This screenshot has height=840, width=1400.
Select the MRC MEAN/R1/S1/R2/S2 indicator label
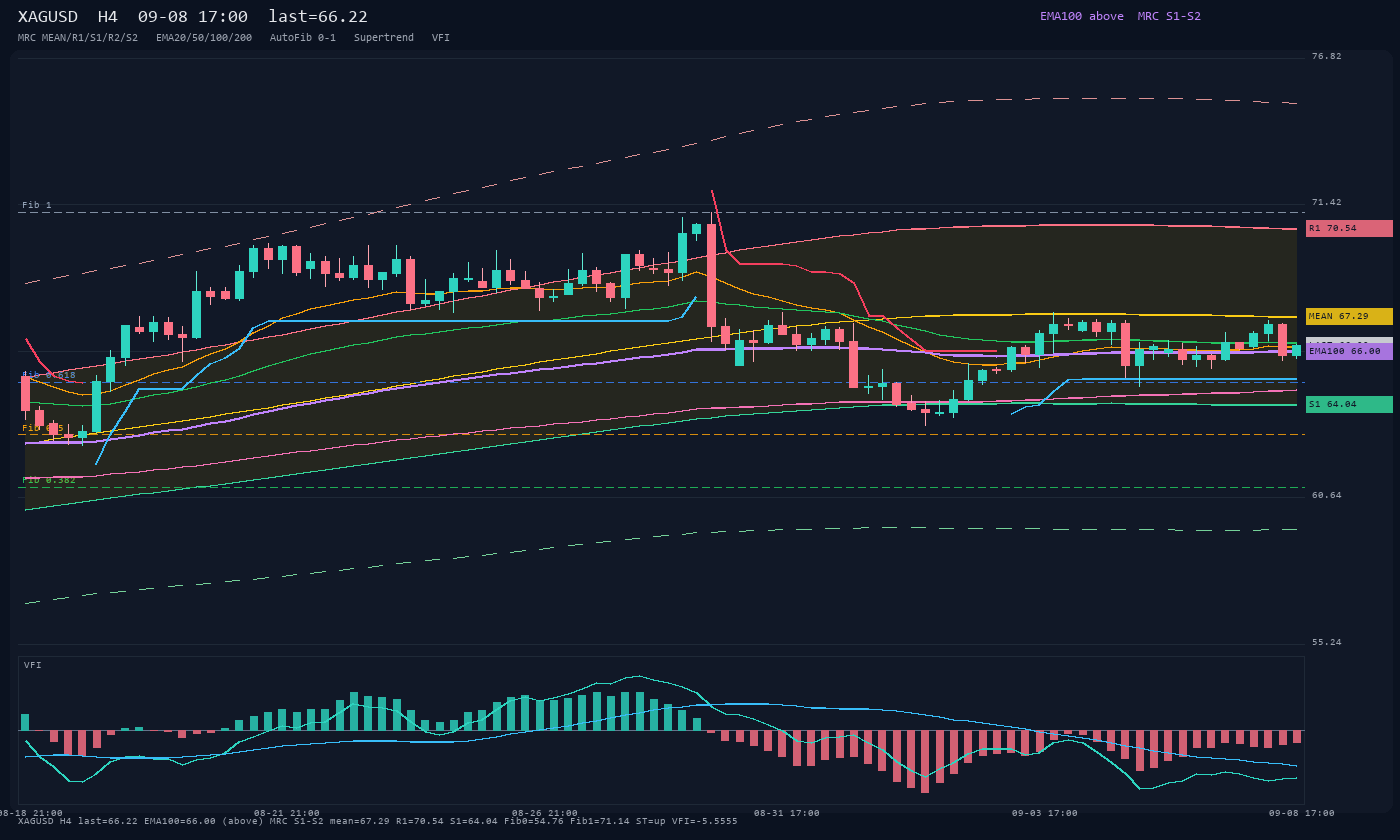point(78,38)
